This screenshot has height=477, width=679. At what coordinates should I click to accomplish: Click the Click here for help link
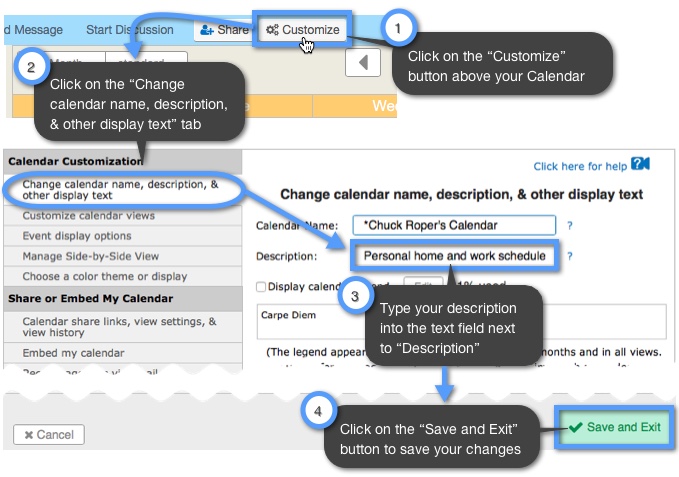[580, 166]
